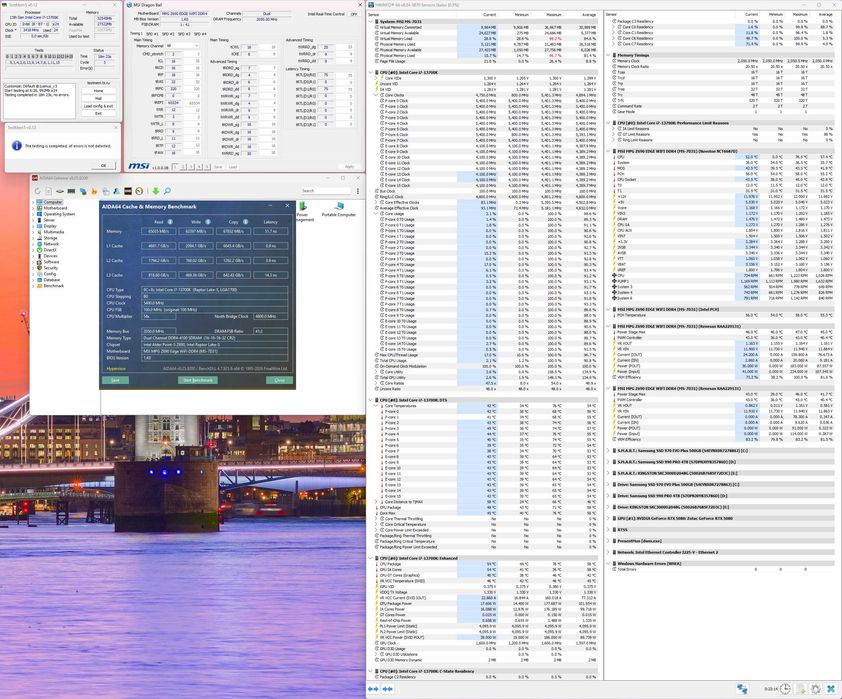This screenshot has width=842, height=699.
Task: Click Home button in TestMem5
Action: [98, 91]
